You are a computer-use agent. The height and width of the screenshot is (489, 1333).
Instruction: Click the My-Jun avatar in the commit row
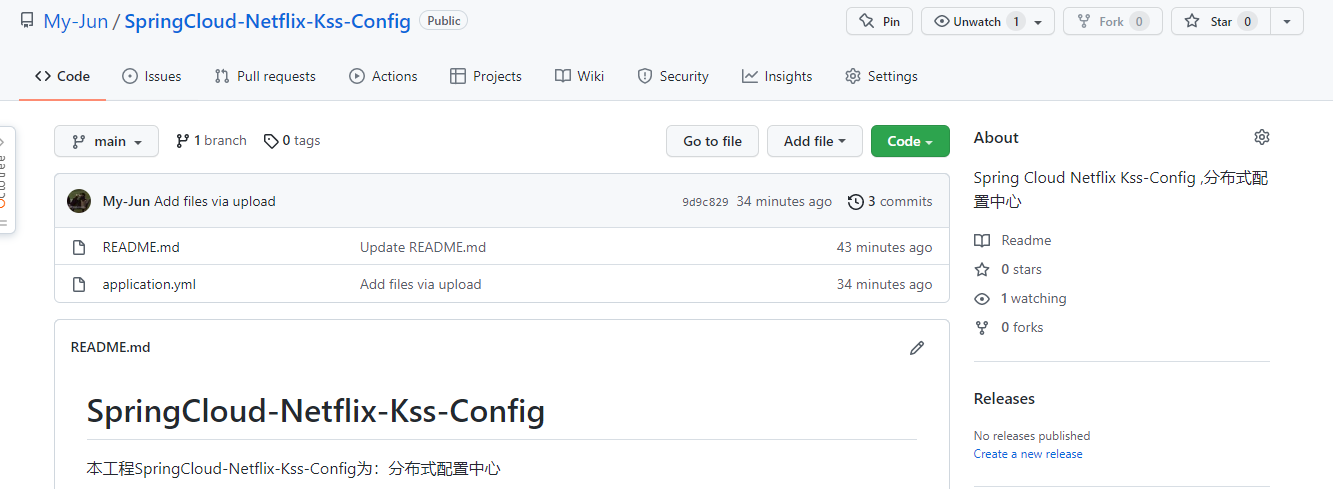coord(79,201)
